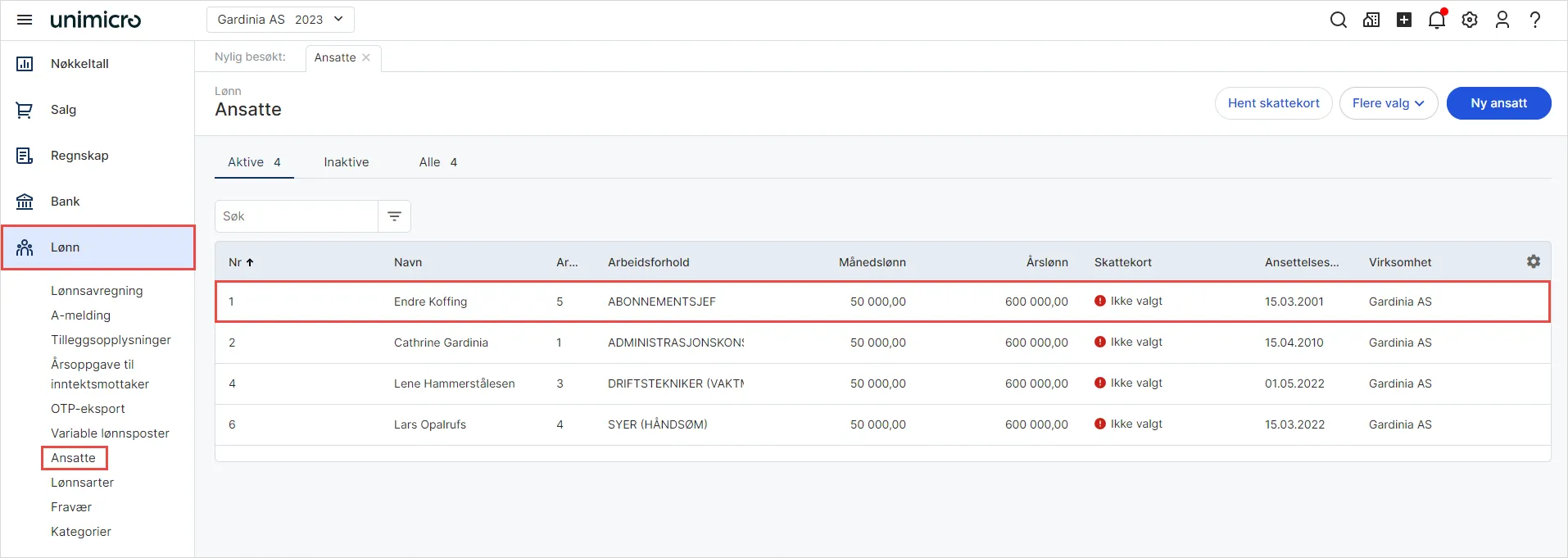This screenshot has height=558, width=1568.
Task: Open the hamburger main menu
Action: pyautogui.click(x=25, y=20)
